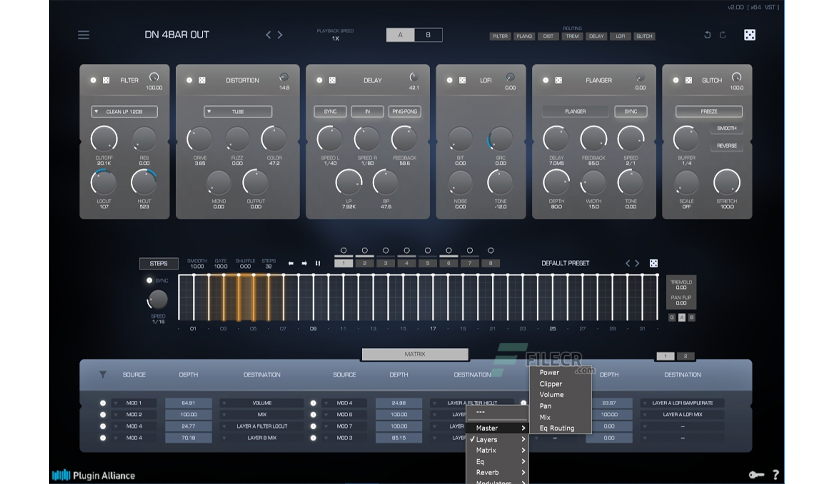
Task: Shift sequencer steps right with arrow icon
Action: 304,263
